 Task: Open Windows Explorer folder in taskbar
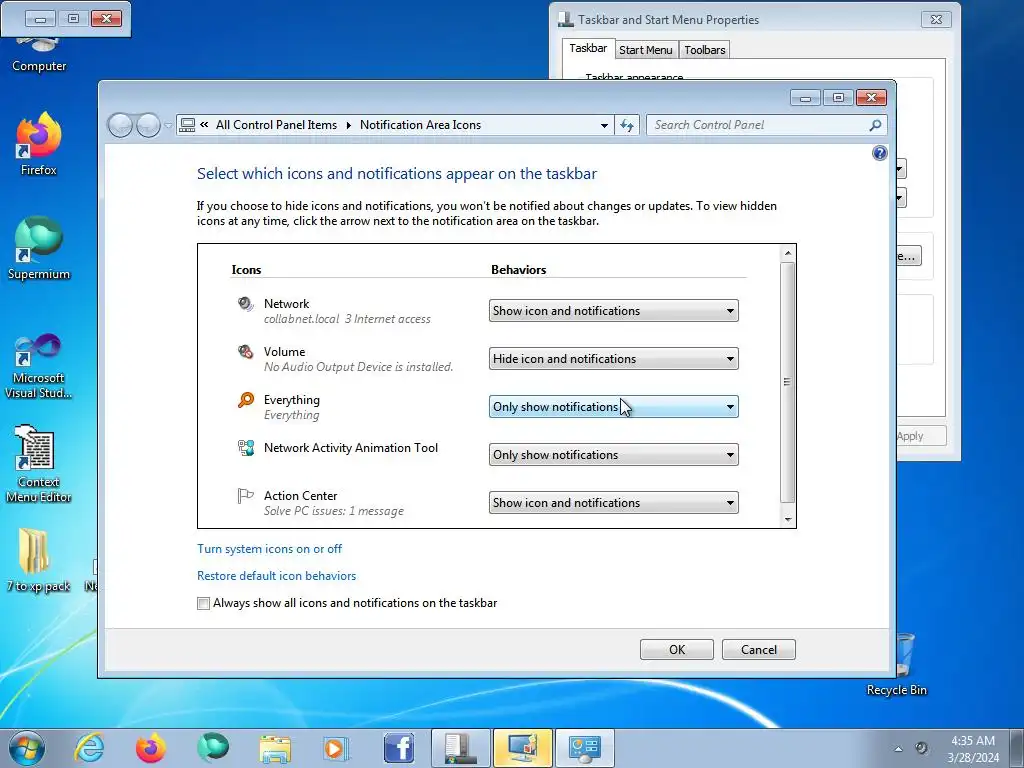pos(275,748)
